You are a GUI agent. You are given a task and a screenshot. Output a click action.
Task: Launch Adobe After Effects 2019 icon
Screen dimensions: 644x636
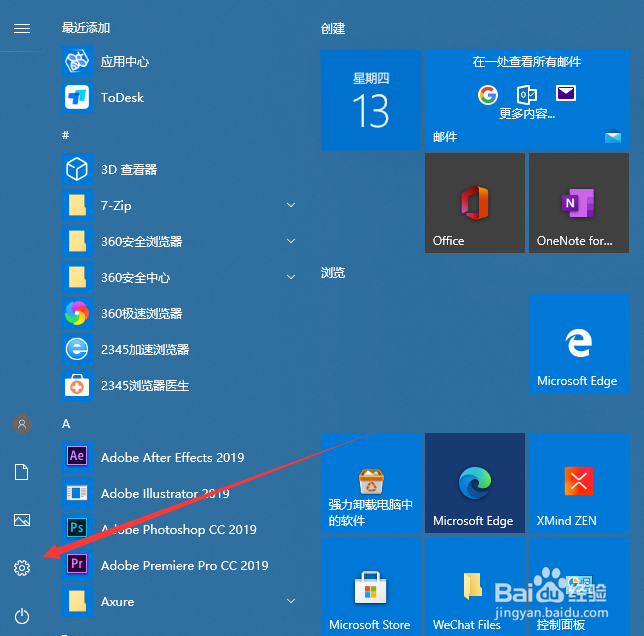click(x=77, y=457)
